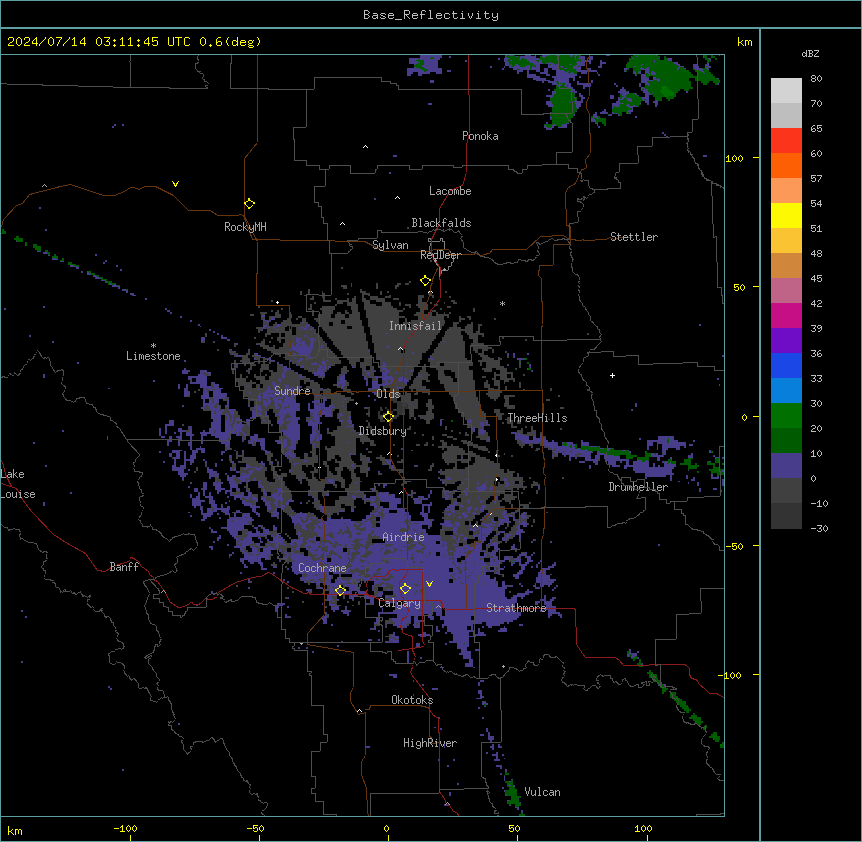Click the 100 tick on the horizontal axis

click(643, 828)
